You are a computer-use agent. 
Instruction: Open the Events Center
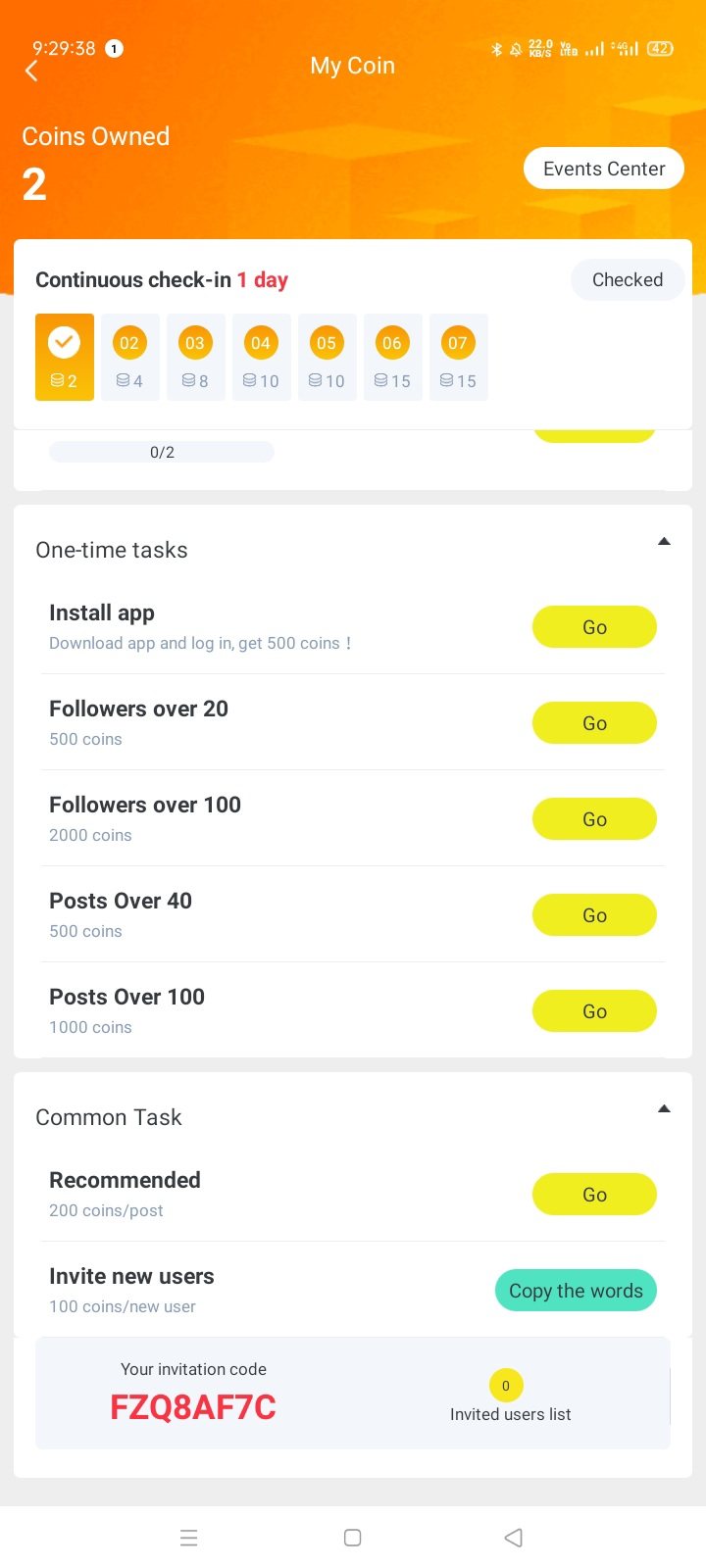point(604,169)
